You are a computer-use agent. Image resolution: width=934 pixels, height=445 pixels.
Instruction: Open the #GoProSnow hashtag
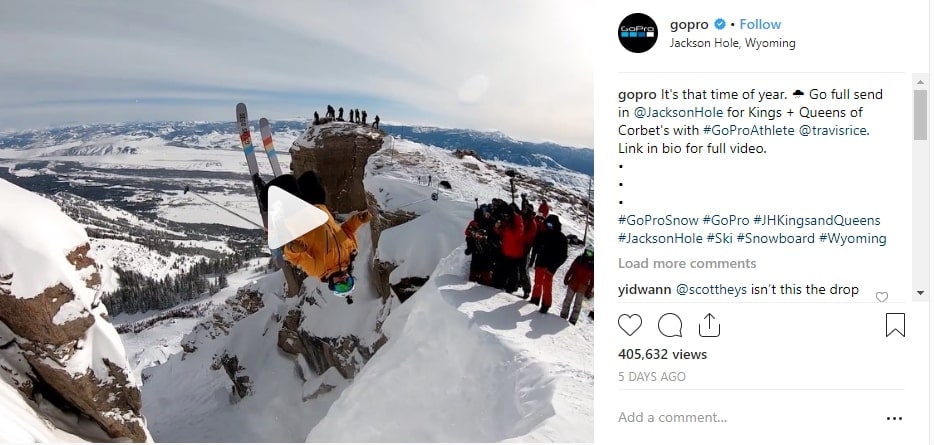(658, 220)
